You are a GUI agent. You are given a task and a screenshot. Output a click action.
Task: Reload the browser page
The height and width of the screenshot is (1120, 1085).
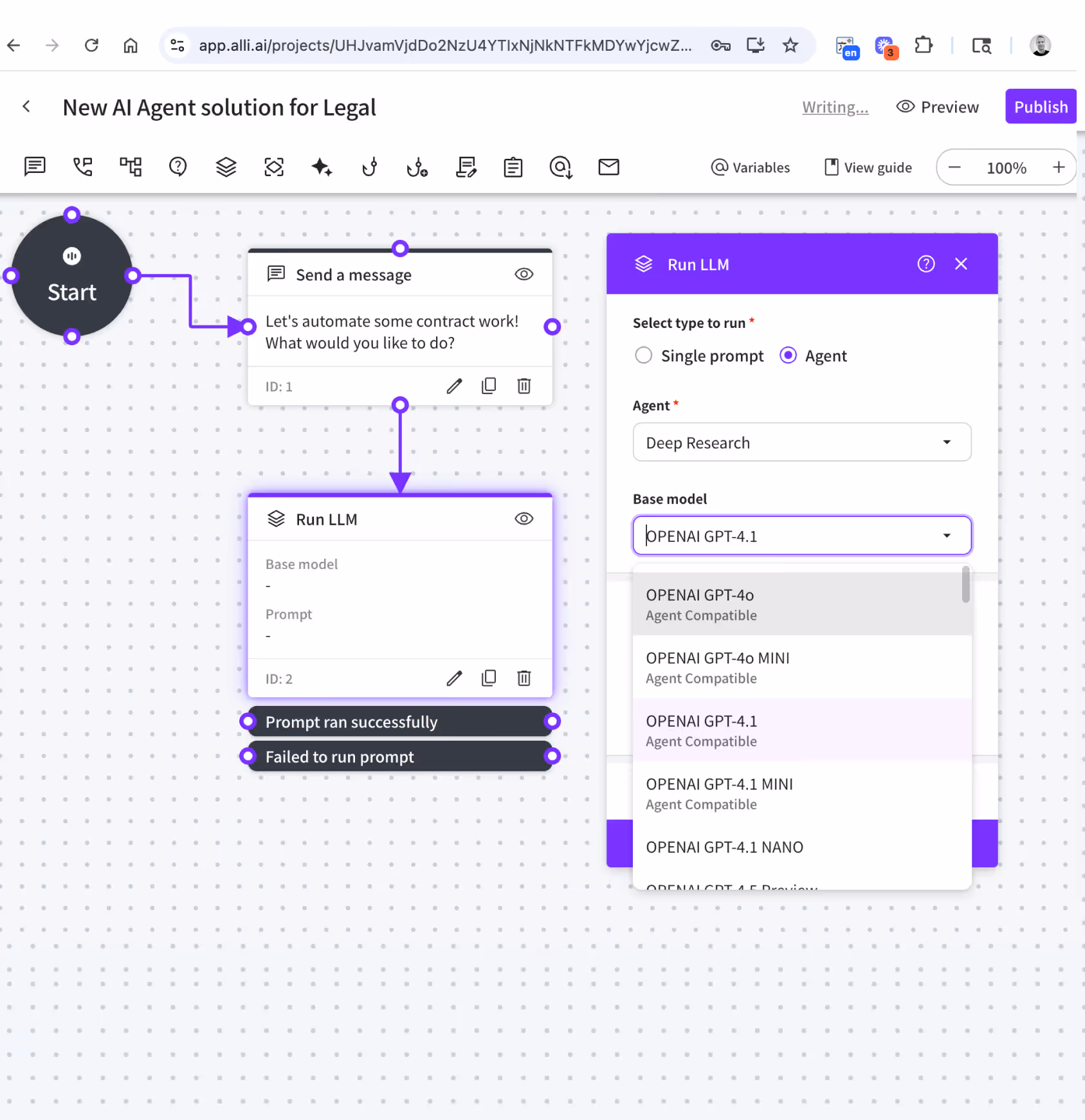[x=91, y=46]
